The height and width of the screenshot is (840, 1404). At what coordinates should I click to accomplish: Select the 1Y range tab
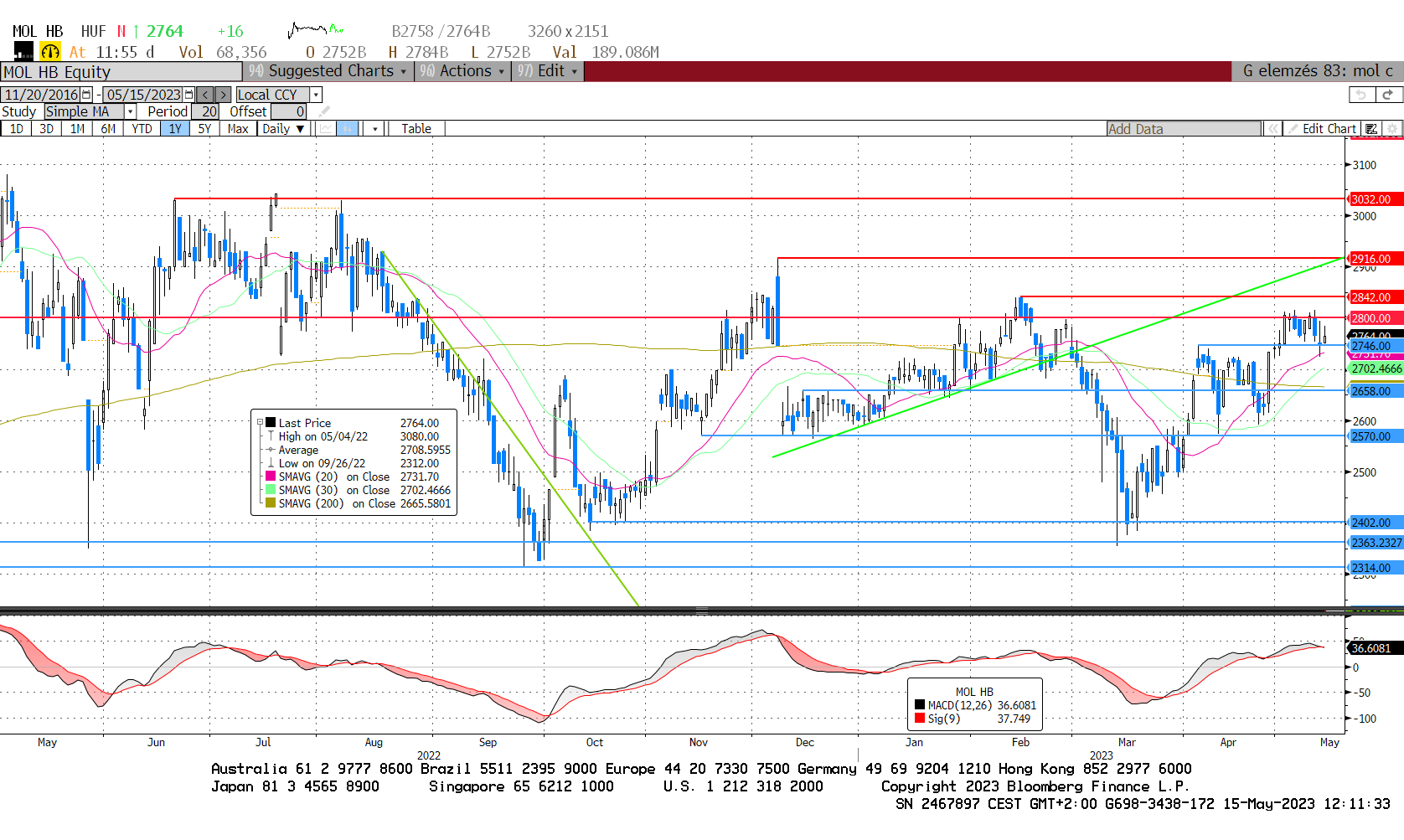point(175,129)
